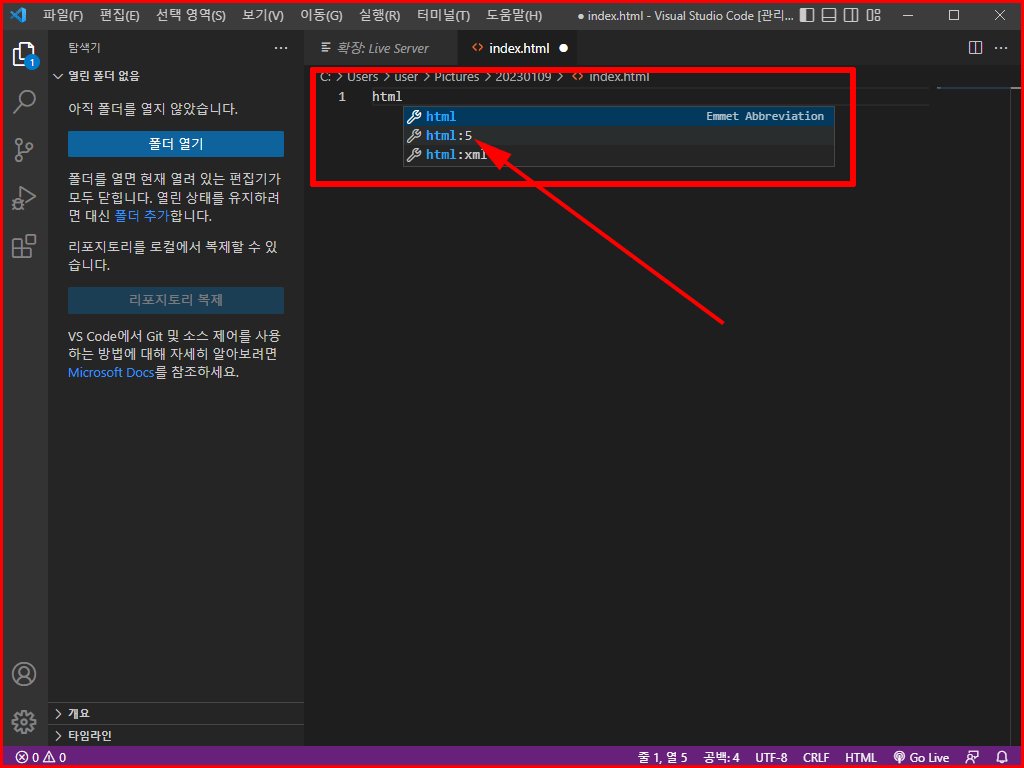Open the Explorer view in activity bar
The width and height of the screenshot is (1024, 768).
coord(24,54)
